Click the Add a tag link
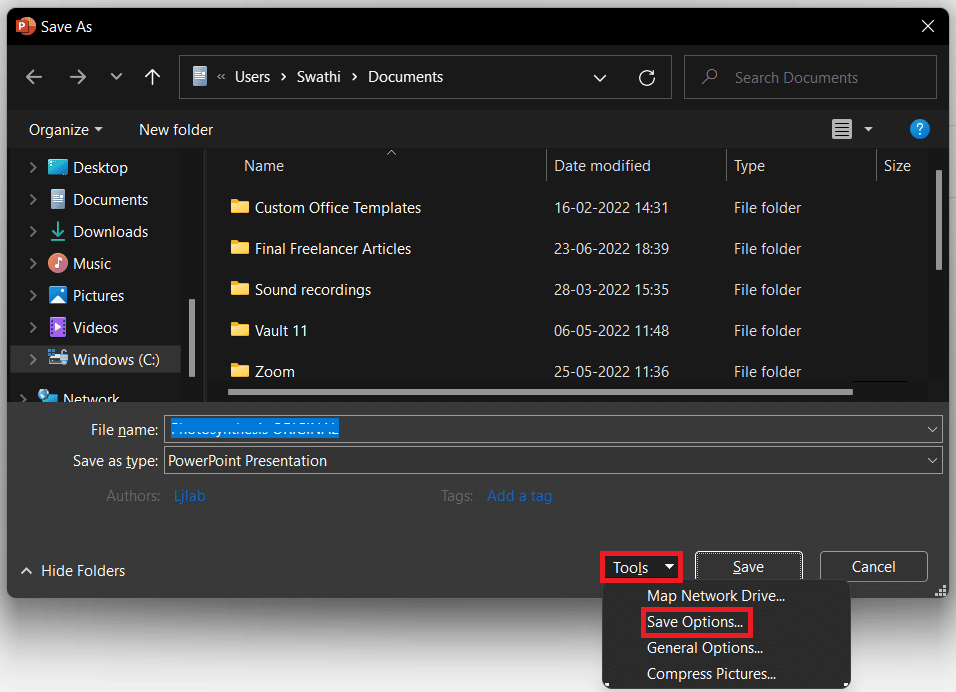The height and width of the screenshot is (692, 956). (519, 495)
